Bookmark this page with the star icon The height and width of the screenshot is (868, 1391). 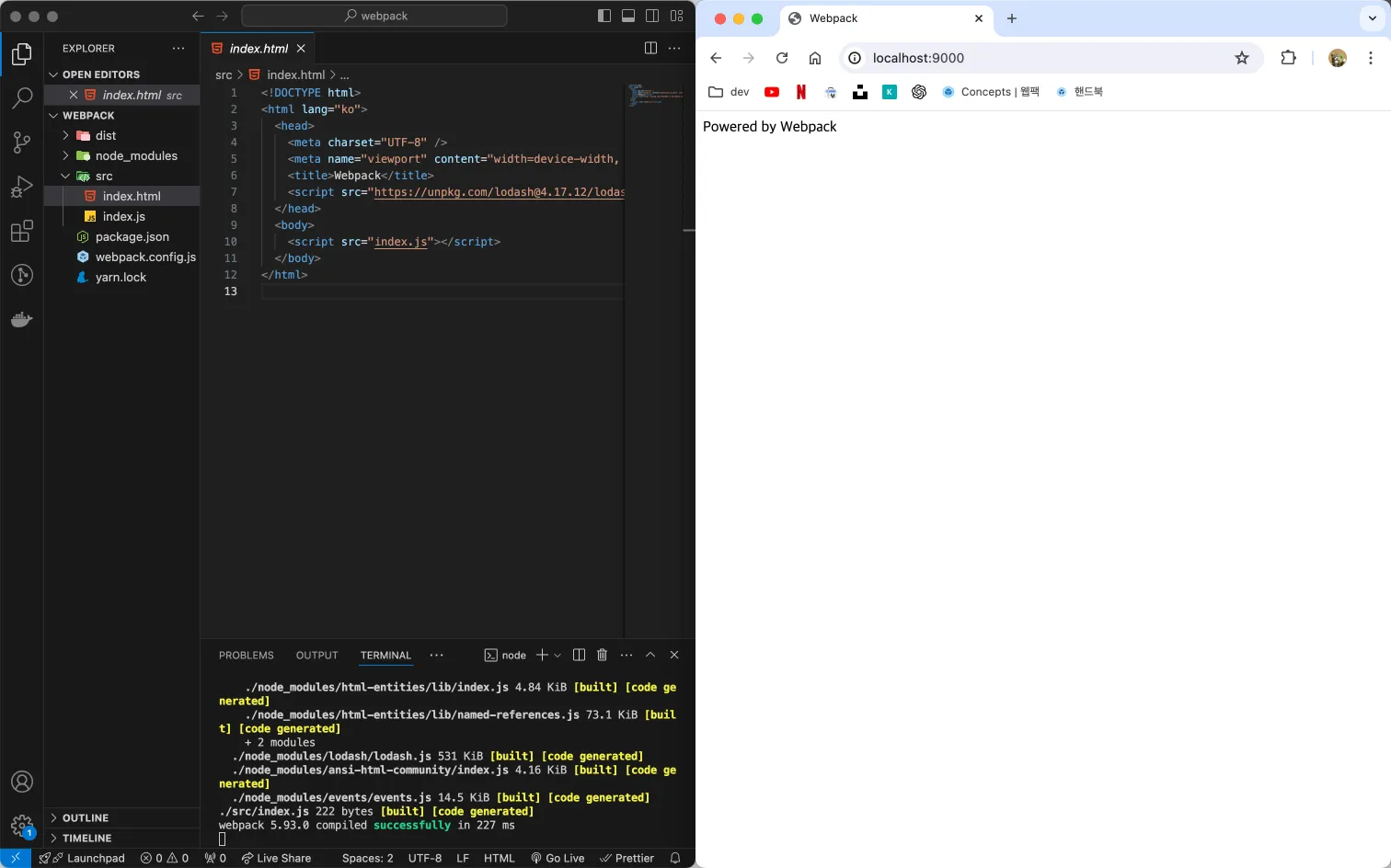click(1241, 58)
